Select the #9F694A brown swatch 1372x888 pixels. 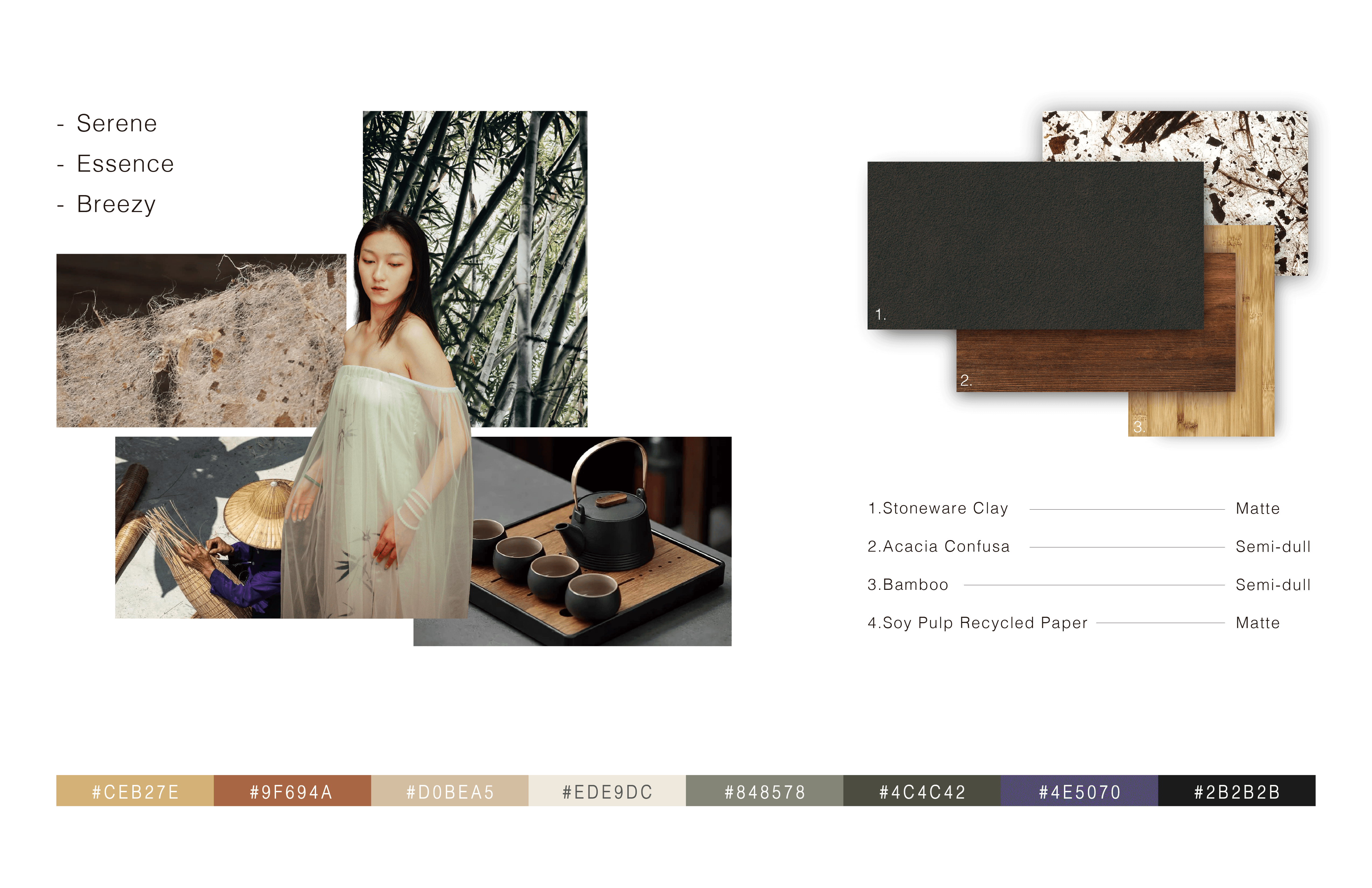click(x=292, y=791)
